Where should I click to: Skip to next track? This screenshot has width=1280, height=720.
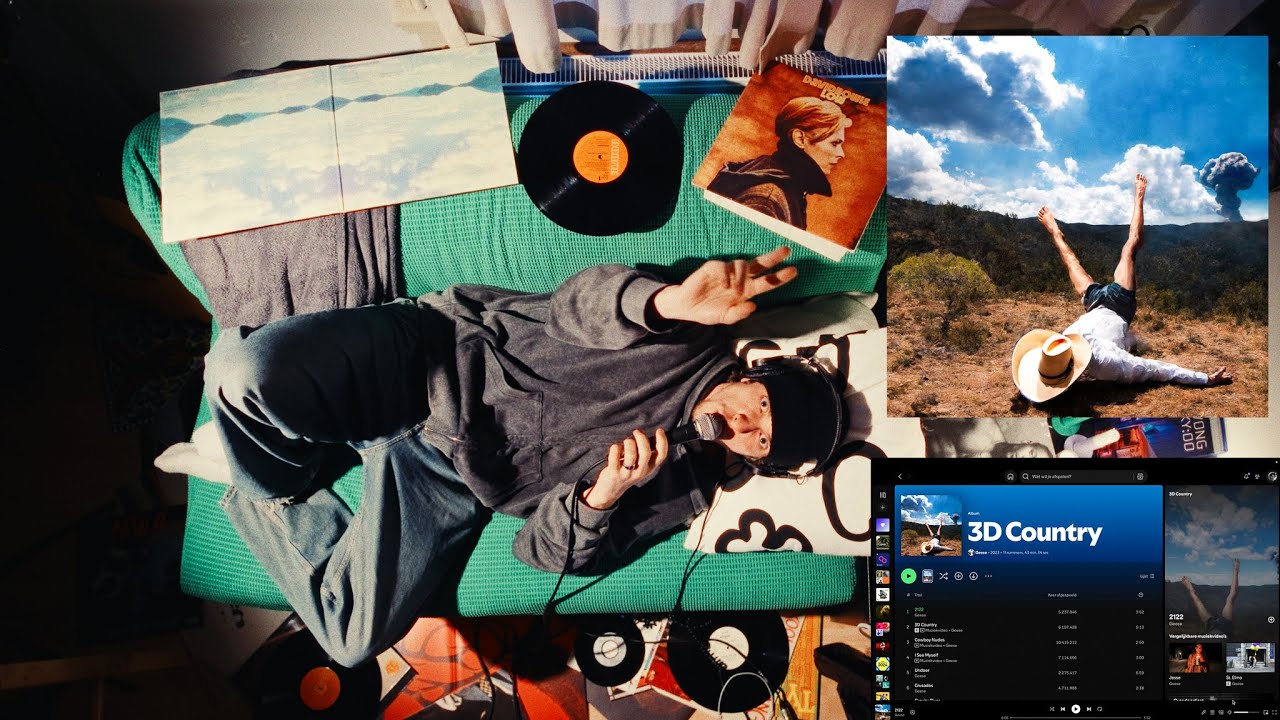1089,709
